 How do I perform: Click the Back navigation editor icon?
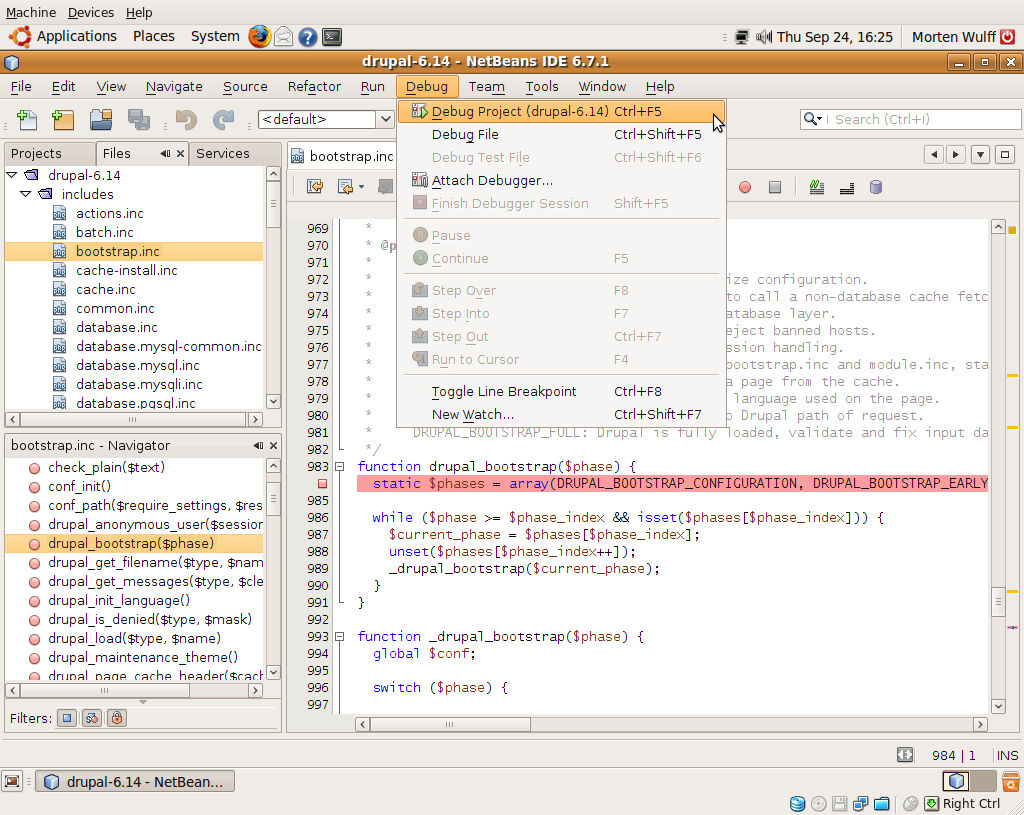[x=345, y=187]
